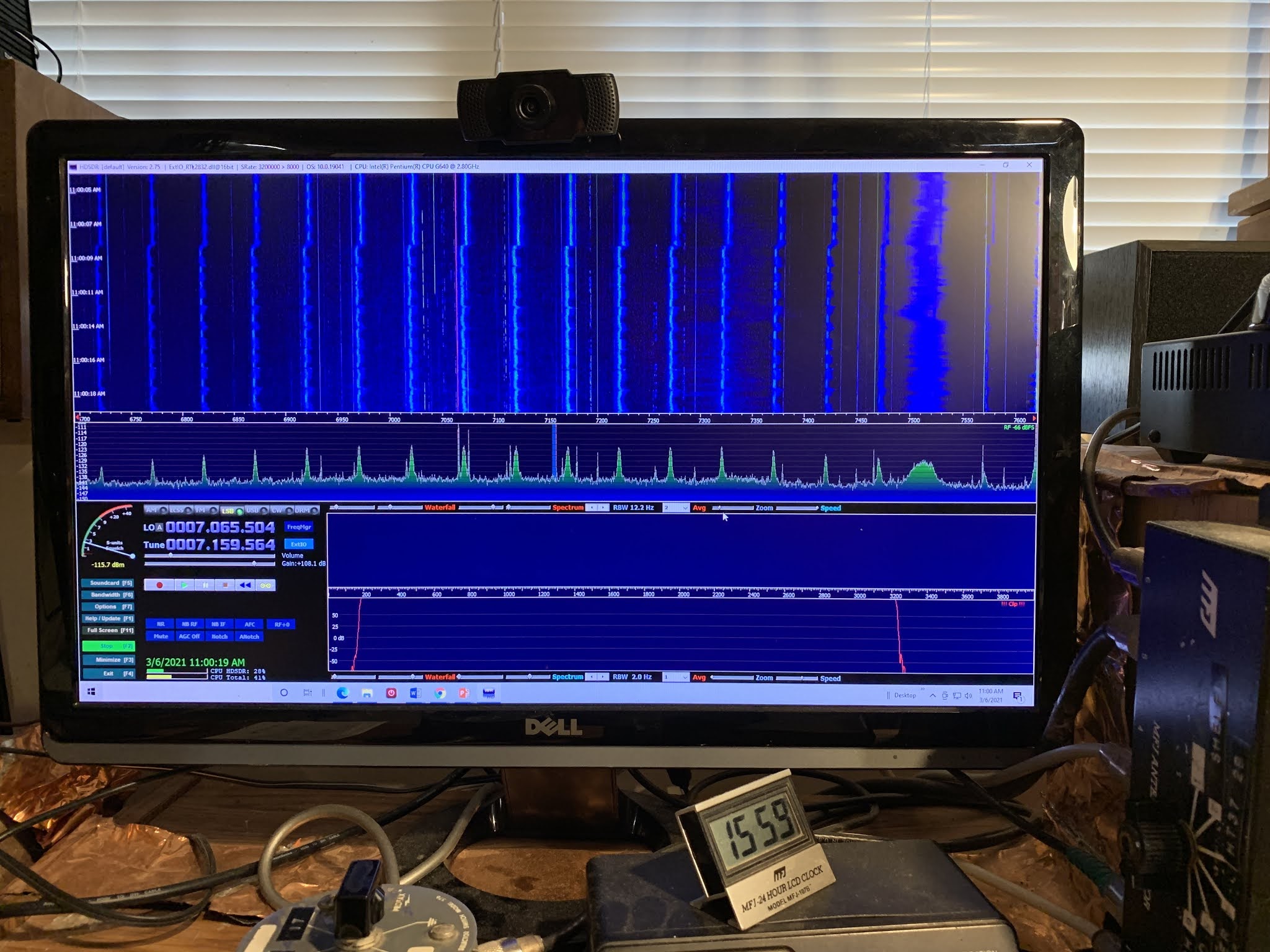Open Options [F7] menu
The width and height of the screenshot is (1270, 952).
[109, 607]
